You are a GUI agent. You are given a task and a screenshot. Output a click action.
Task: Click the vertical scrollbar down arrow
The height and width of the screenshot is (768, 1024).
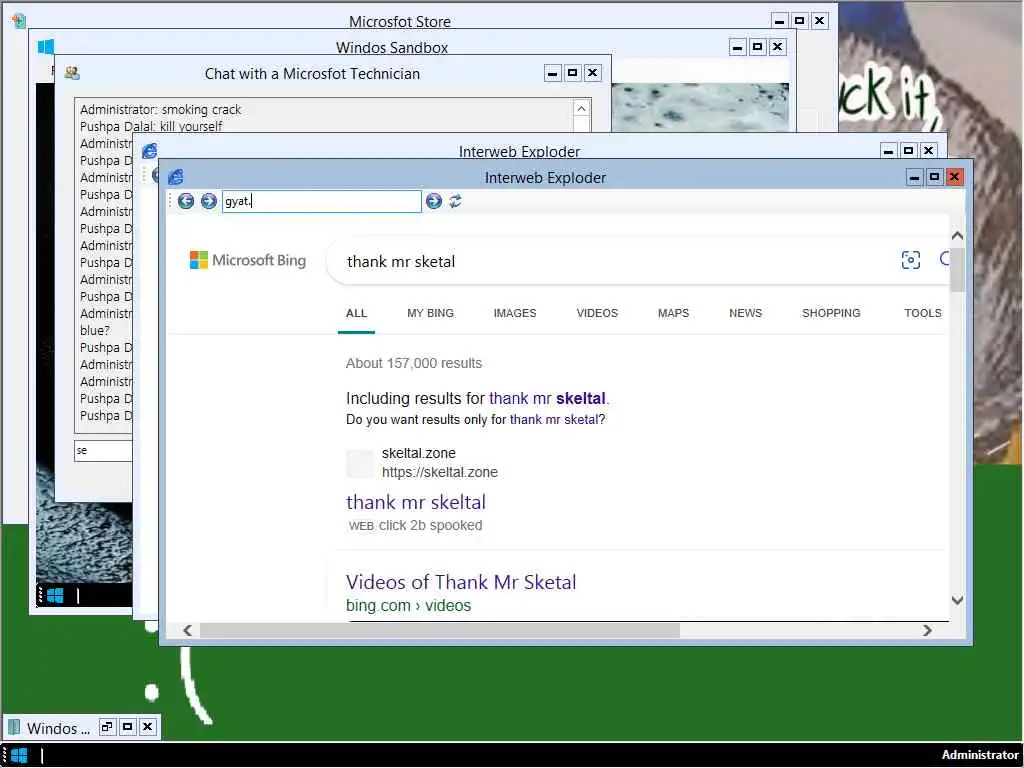(957, 600)
